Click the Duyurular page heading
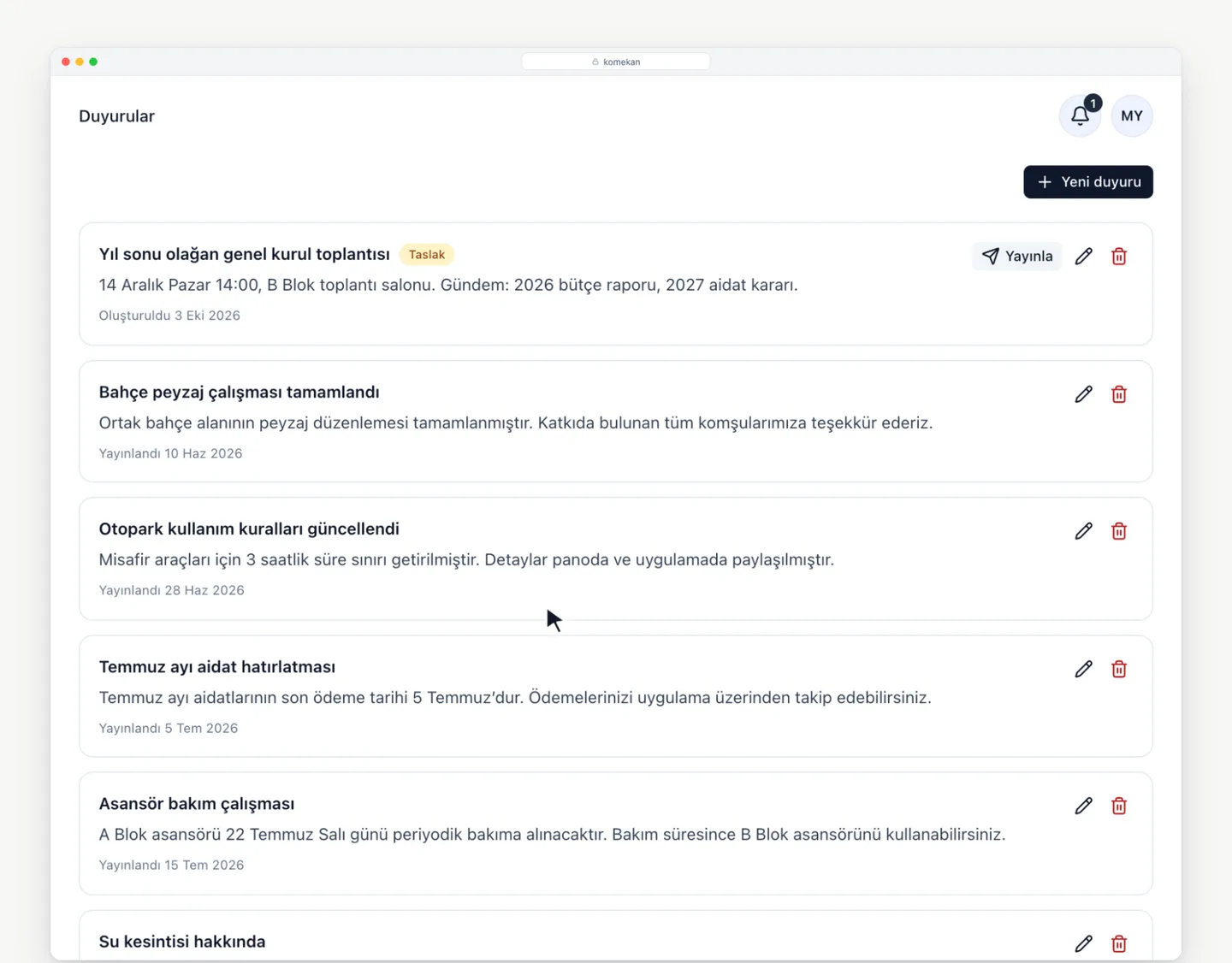The image size is (1232, 963). (116, 116)
